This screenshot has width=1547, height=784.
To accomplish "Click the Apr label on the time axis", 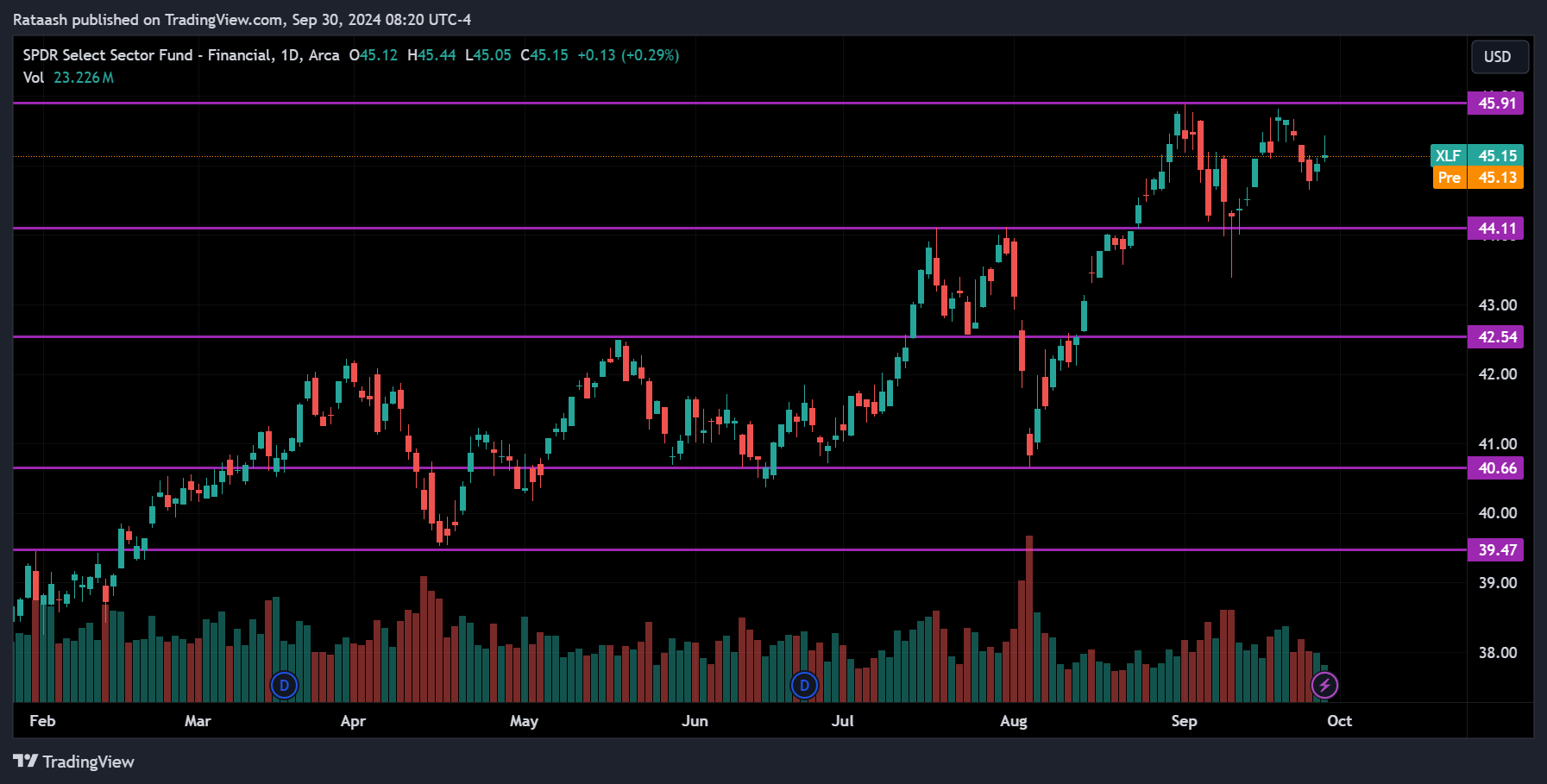I will pyautogui.click(x=353, y=721).
